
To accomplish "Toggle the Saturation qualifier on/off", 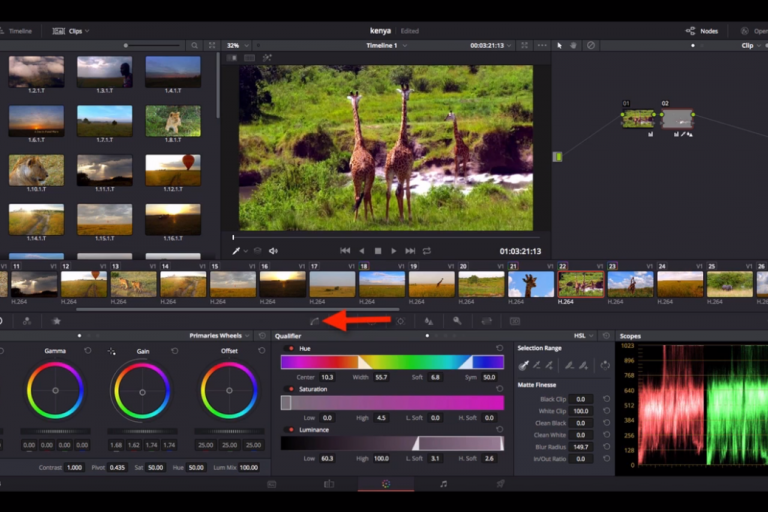I will 291,389.
